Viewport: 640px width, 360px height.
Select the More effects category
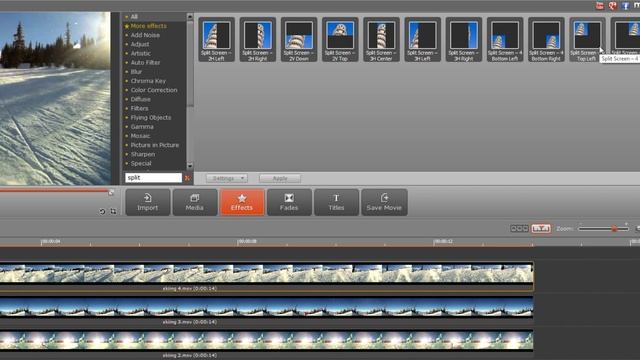[149, 26]
